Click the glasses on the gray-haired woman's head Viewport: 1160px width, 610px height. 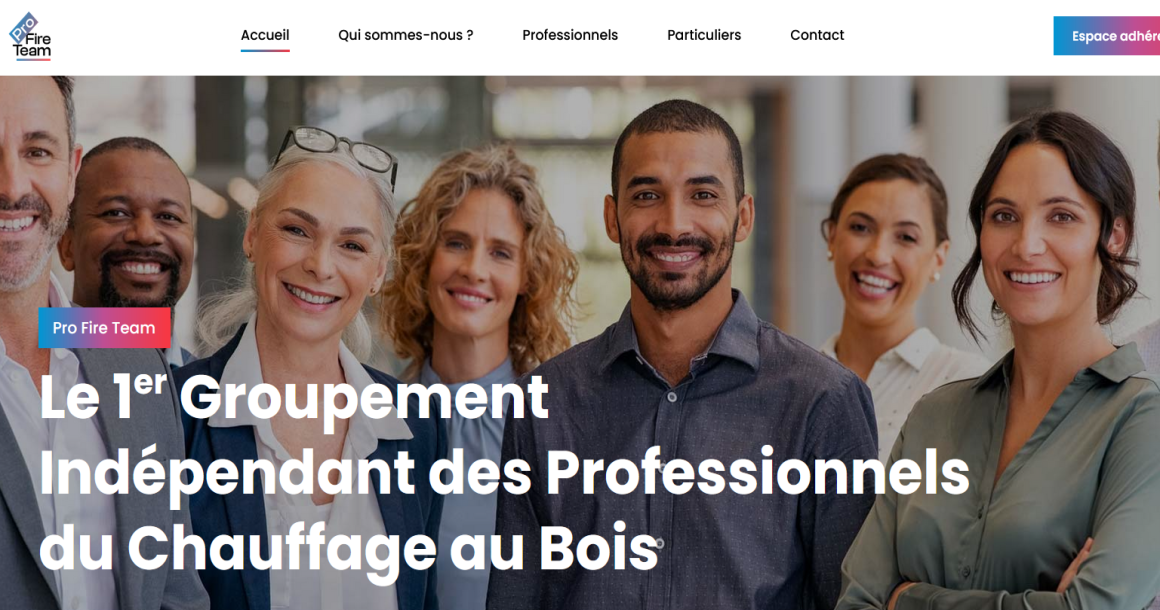coord(337,151)
